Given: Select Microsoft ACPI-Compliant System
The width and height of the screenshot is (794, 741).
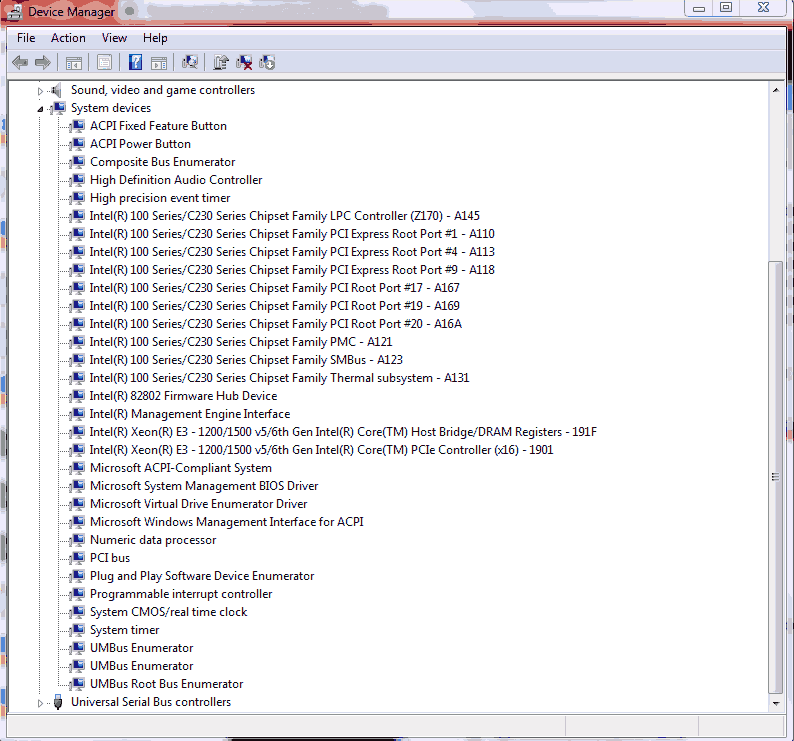Looking at the screenshot, I should point(180,467).
